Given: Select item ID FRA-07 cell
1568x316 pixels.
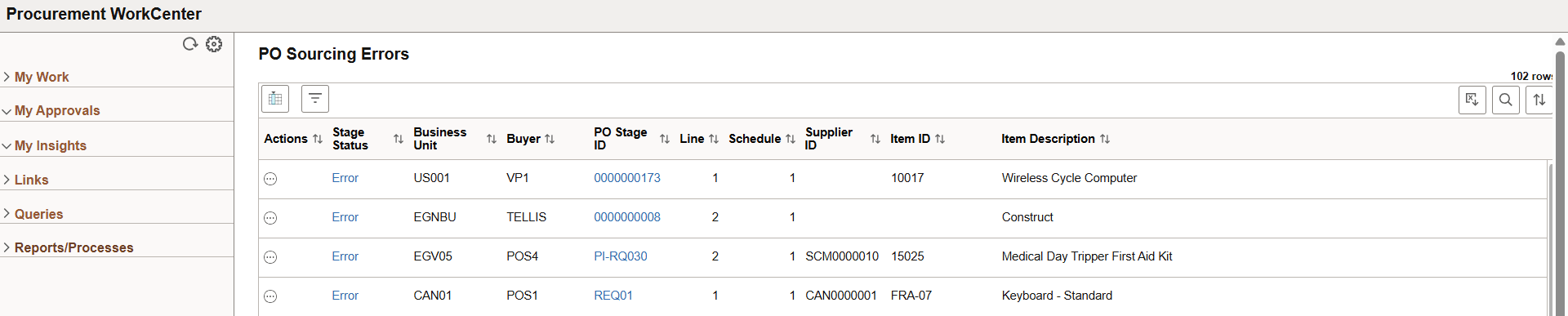Looking at the screenshot, I should pyautogui.click(x=911, y=296).
